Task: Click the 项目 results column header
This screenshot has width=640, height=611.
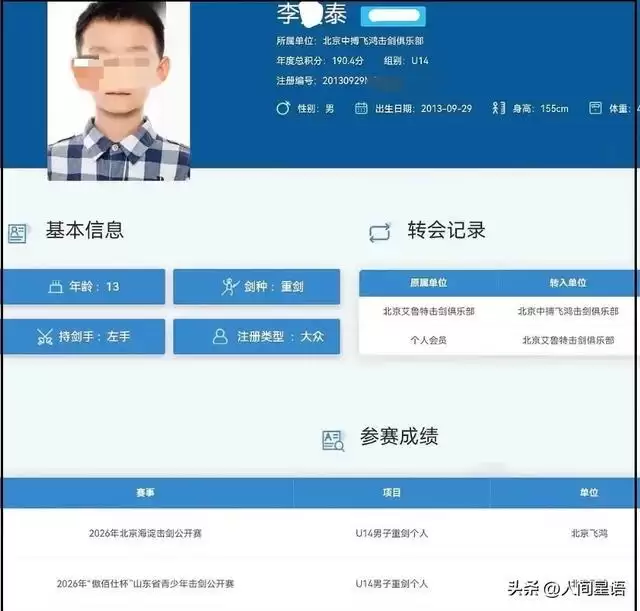Action: (391, 493)
